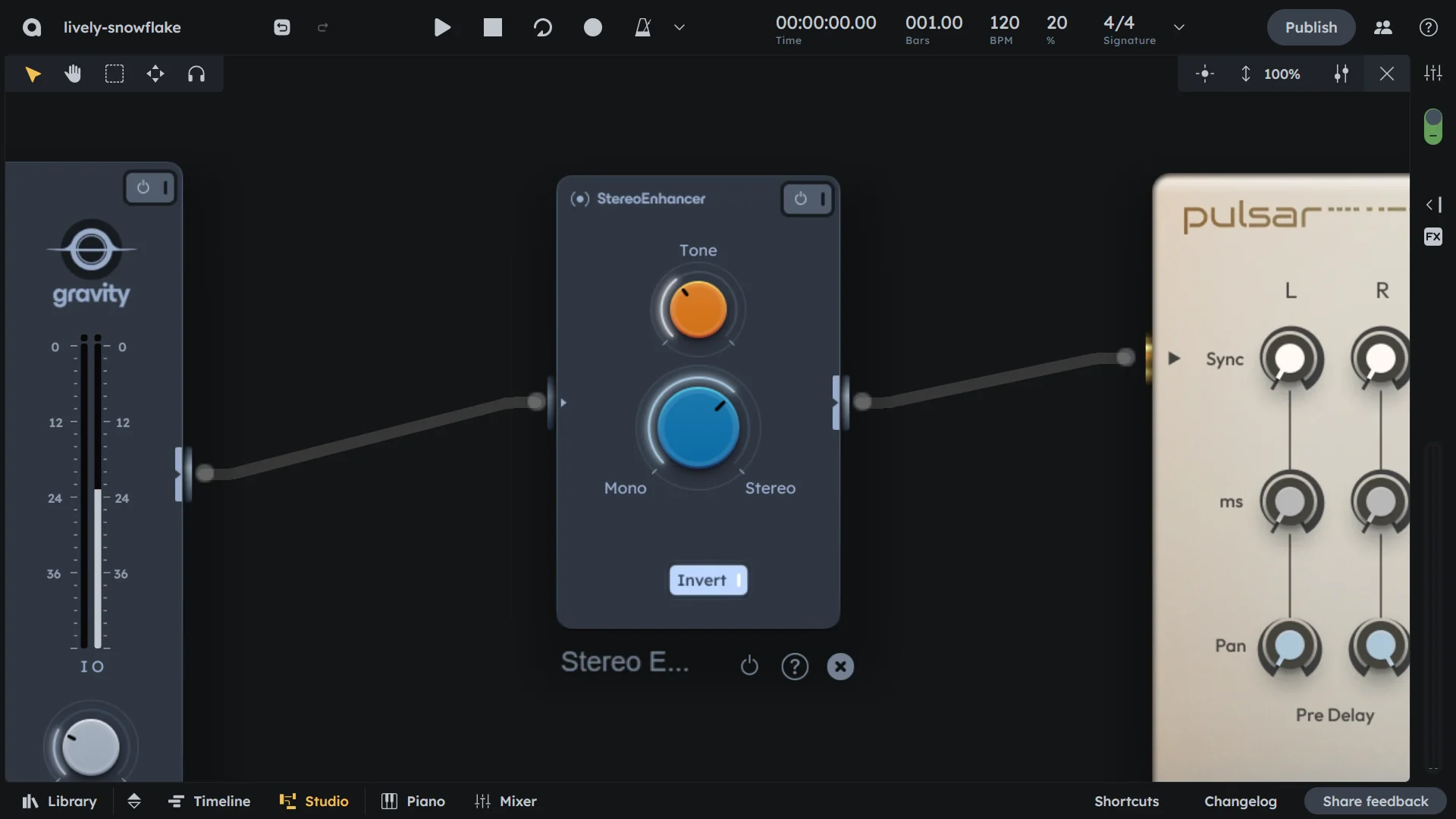The height and width of the screenshot is (819, 1456).
Task: Click the metronome icon
Action: click(x=643, y=27)
